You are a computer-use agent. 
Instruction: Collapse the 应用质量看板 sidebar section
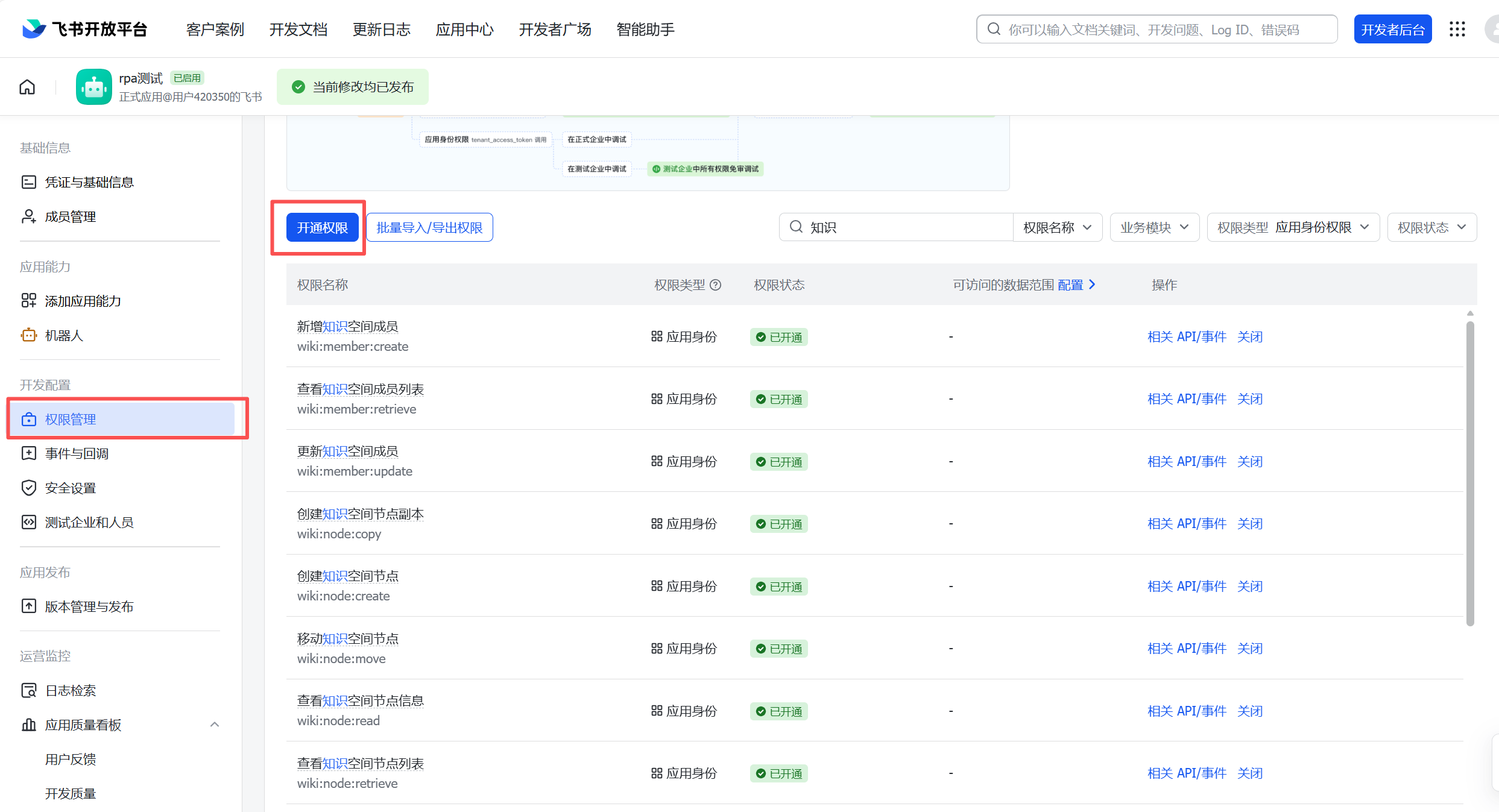pos(214,725)
